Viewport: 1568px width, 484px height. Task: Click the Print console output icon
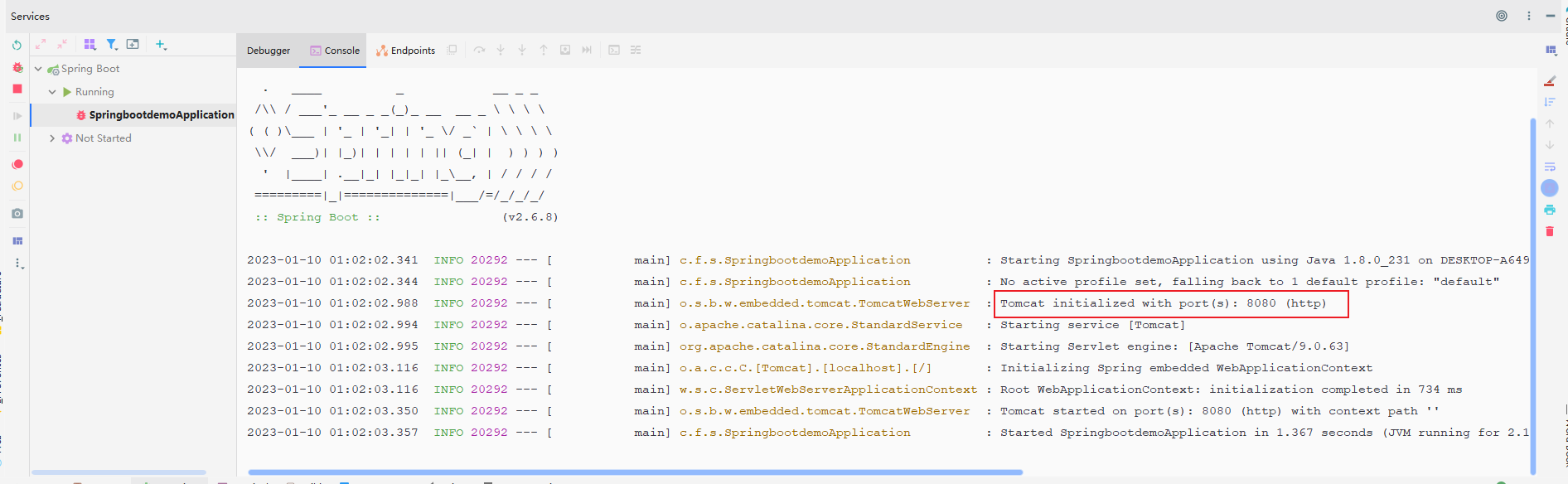(x=1550, y=210)
